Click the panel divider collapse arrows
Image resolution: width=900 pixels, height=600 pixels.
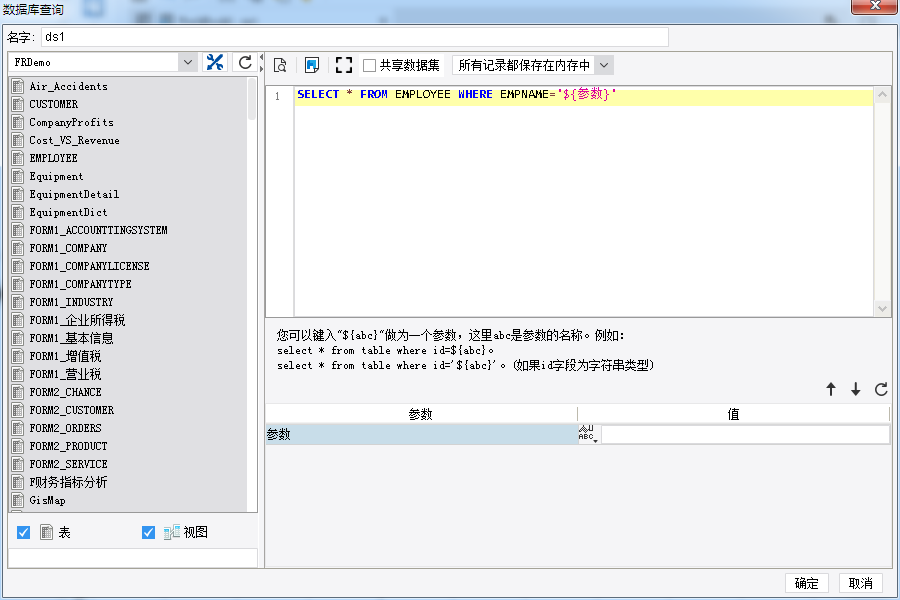point(262,63)
